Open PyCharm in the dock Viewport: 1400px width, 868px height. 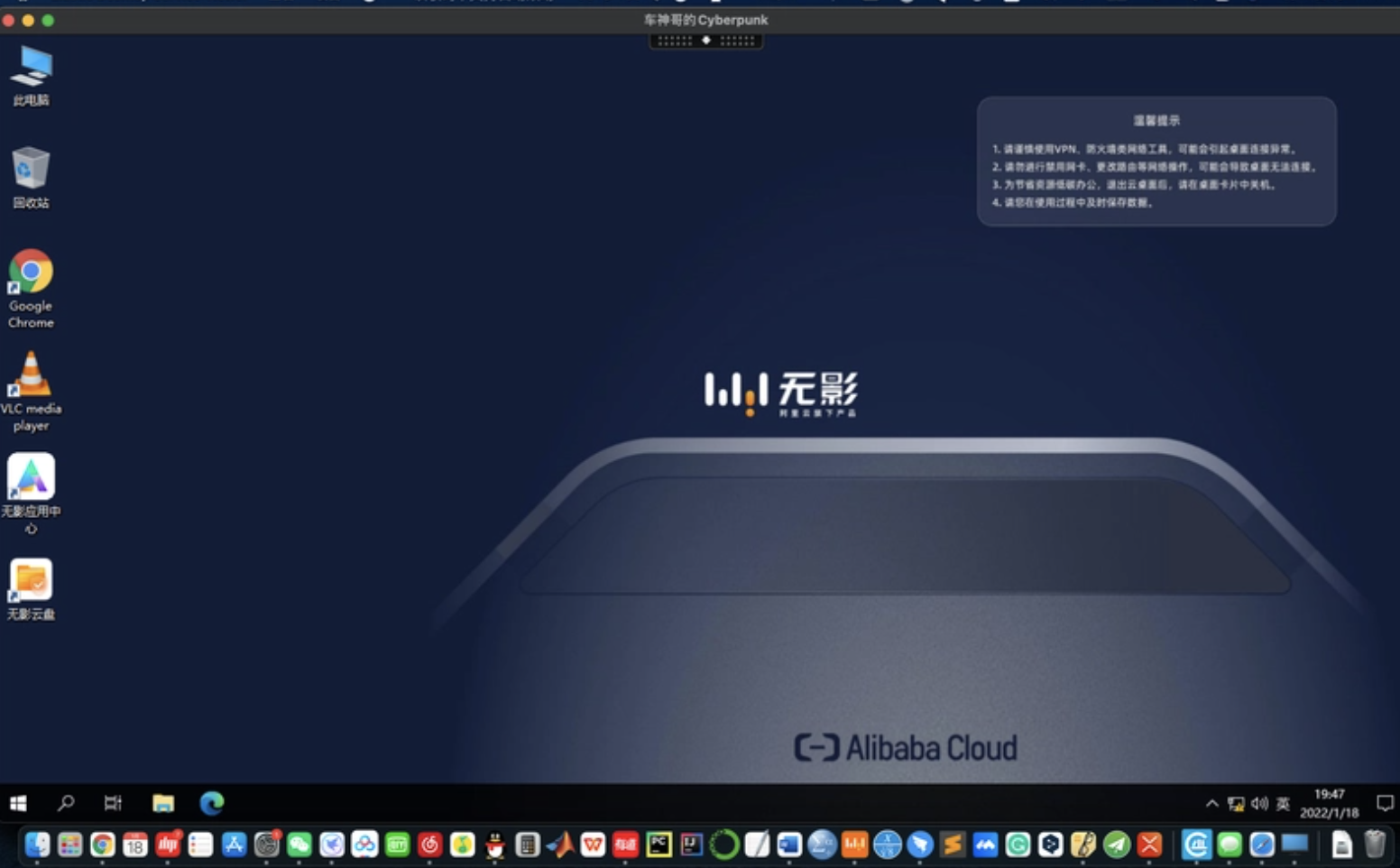coord(659,845)
